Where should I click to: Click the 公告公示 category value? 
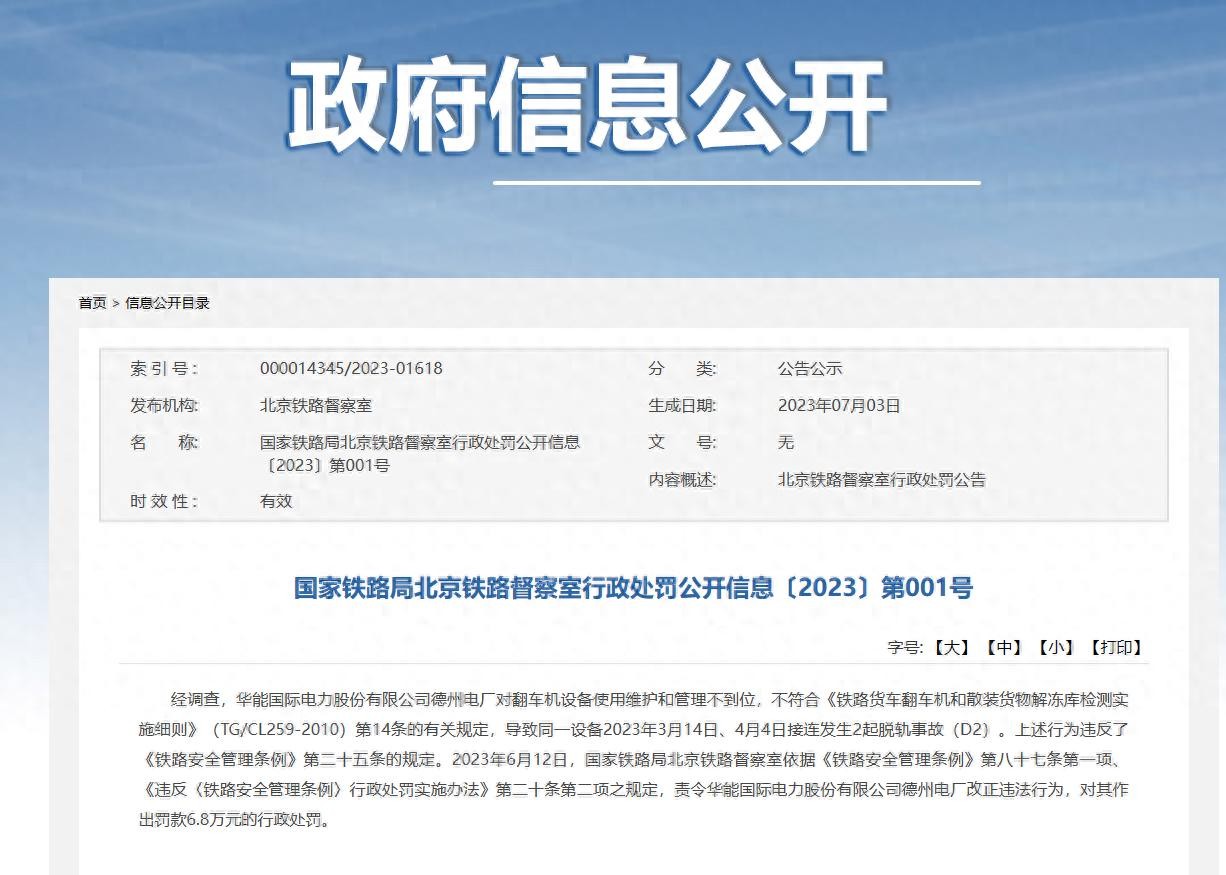pyautogui.click(x=810, y=368)
